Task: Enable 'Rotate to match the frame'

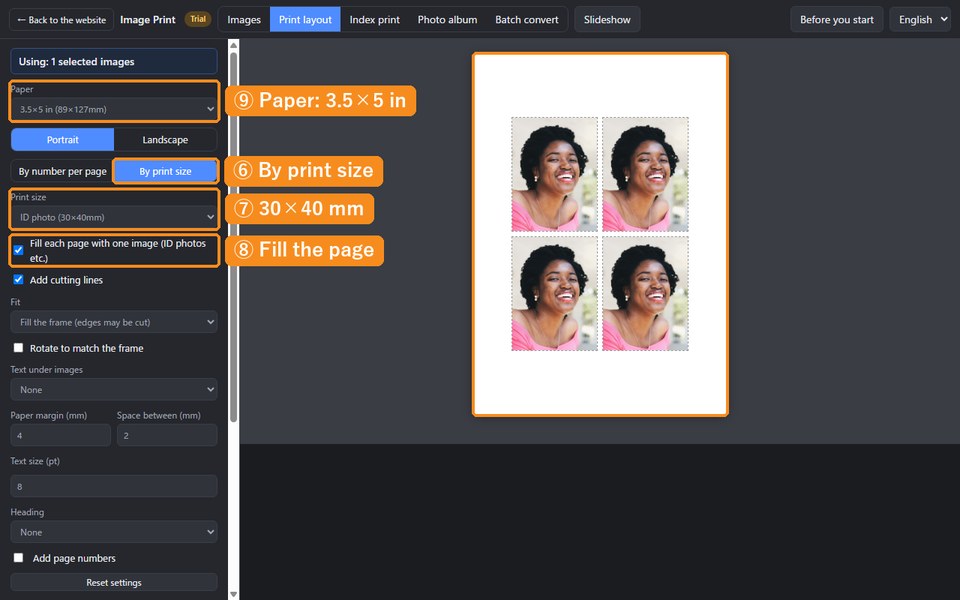Action: 18,348
